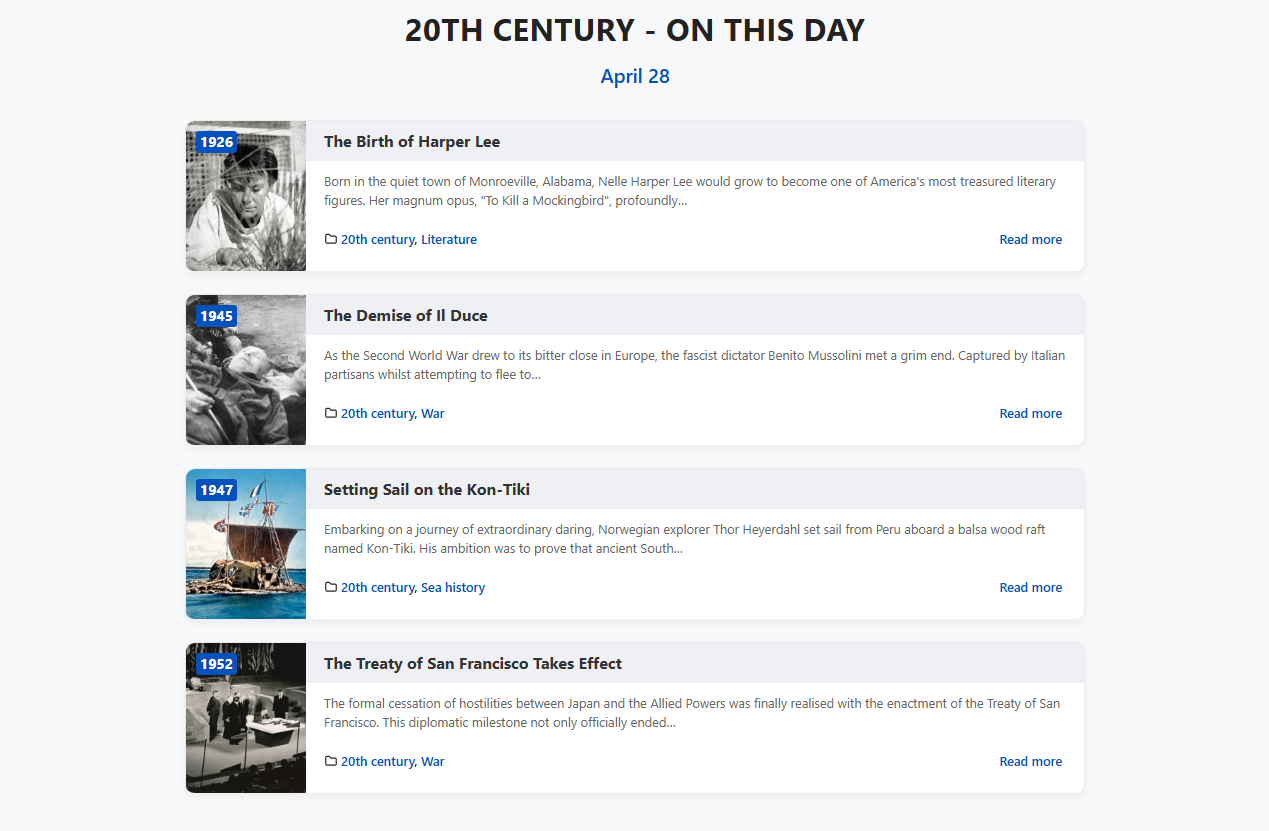1269x831 pixels.
Task: Open the Literature category link
Action: [x=449, y=239]
